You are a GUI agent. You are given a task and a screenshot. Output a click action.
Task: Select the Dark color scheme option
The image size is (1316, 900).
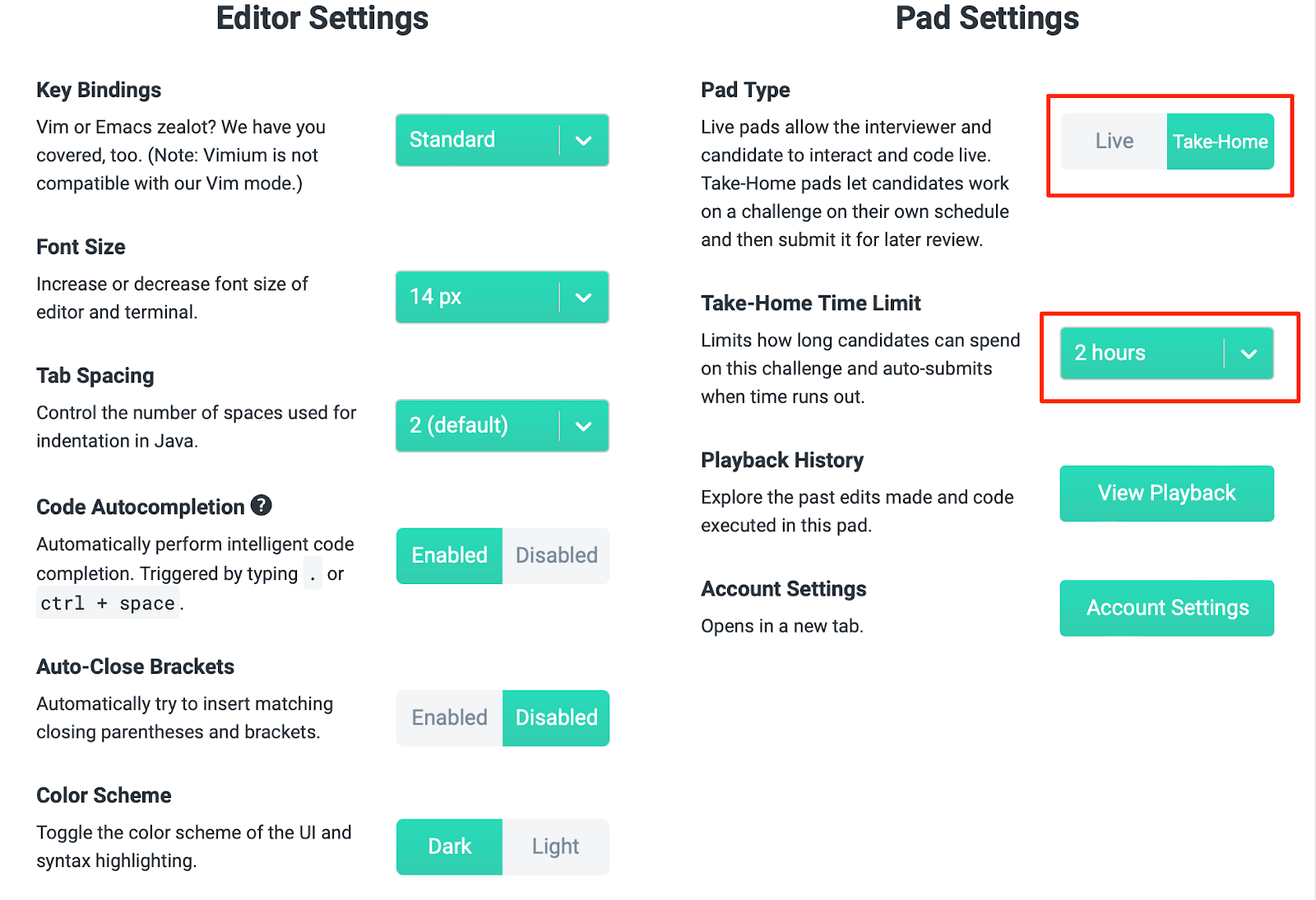click(x=449, y=847)
